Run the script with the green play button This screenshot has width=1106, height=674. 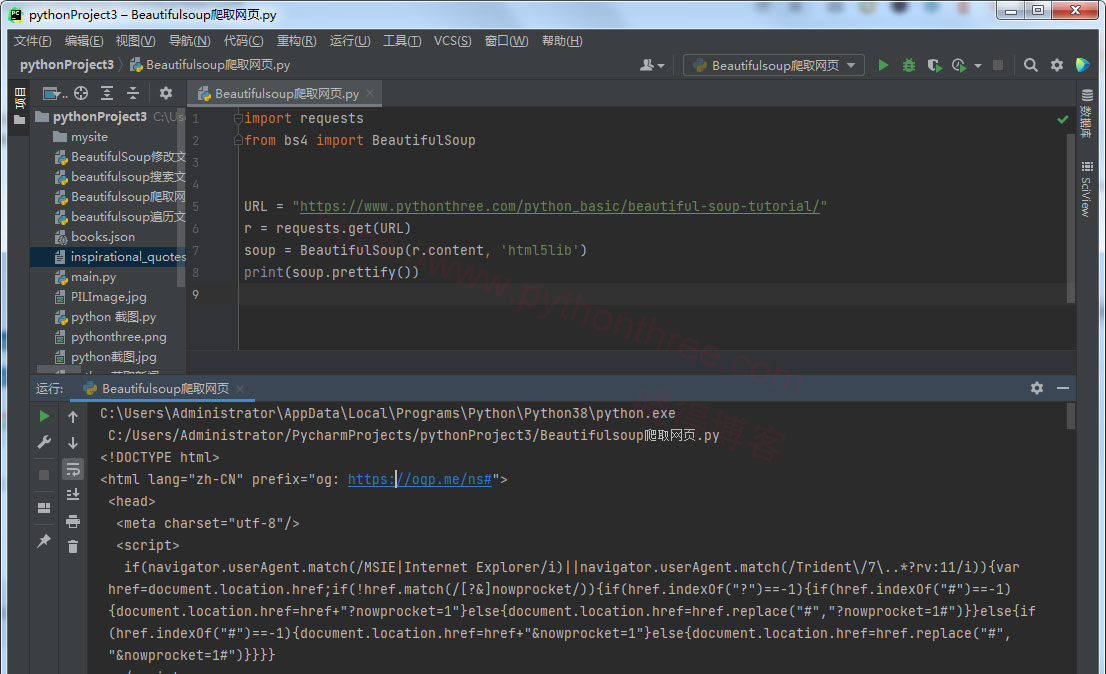coord(883,66)
